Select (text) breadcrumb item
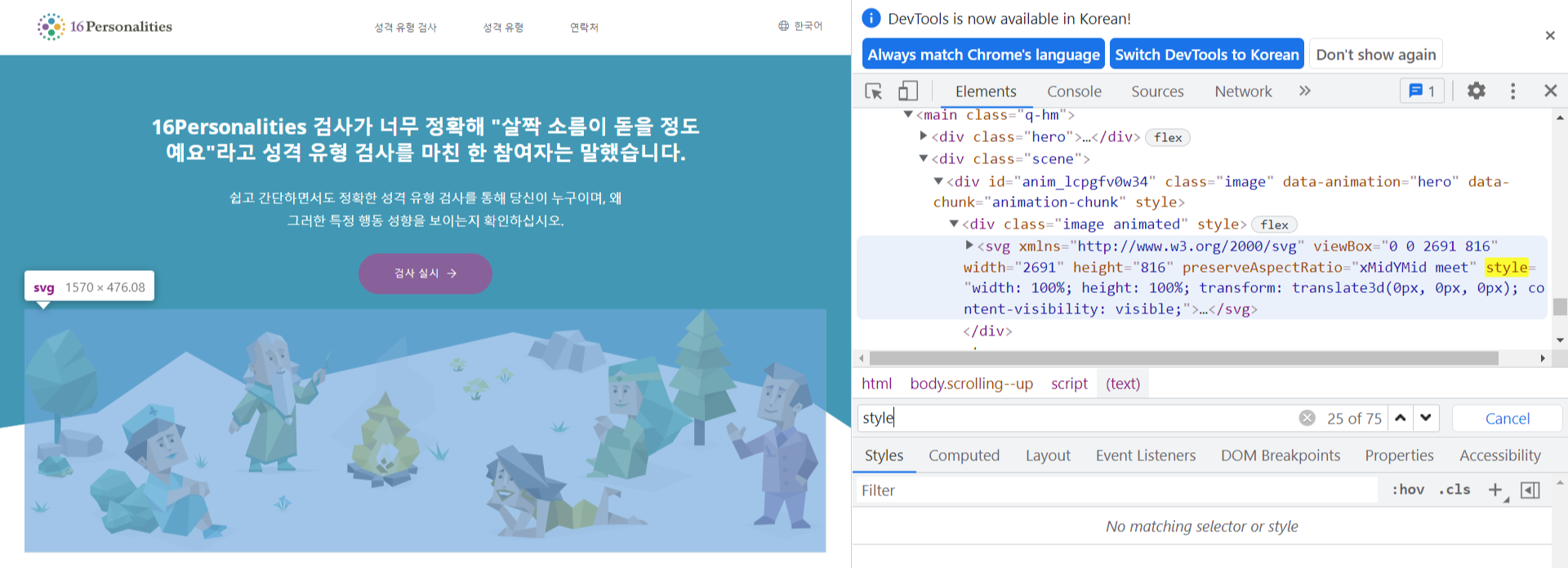 (1123, 384)
